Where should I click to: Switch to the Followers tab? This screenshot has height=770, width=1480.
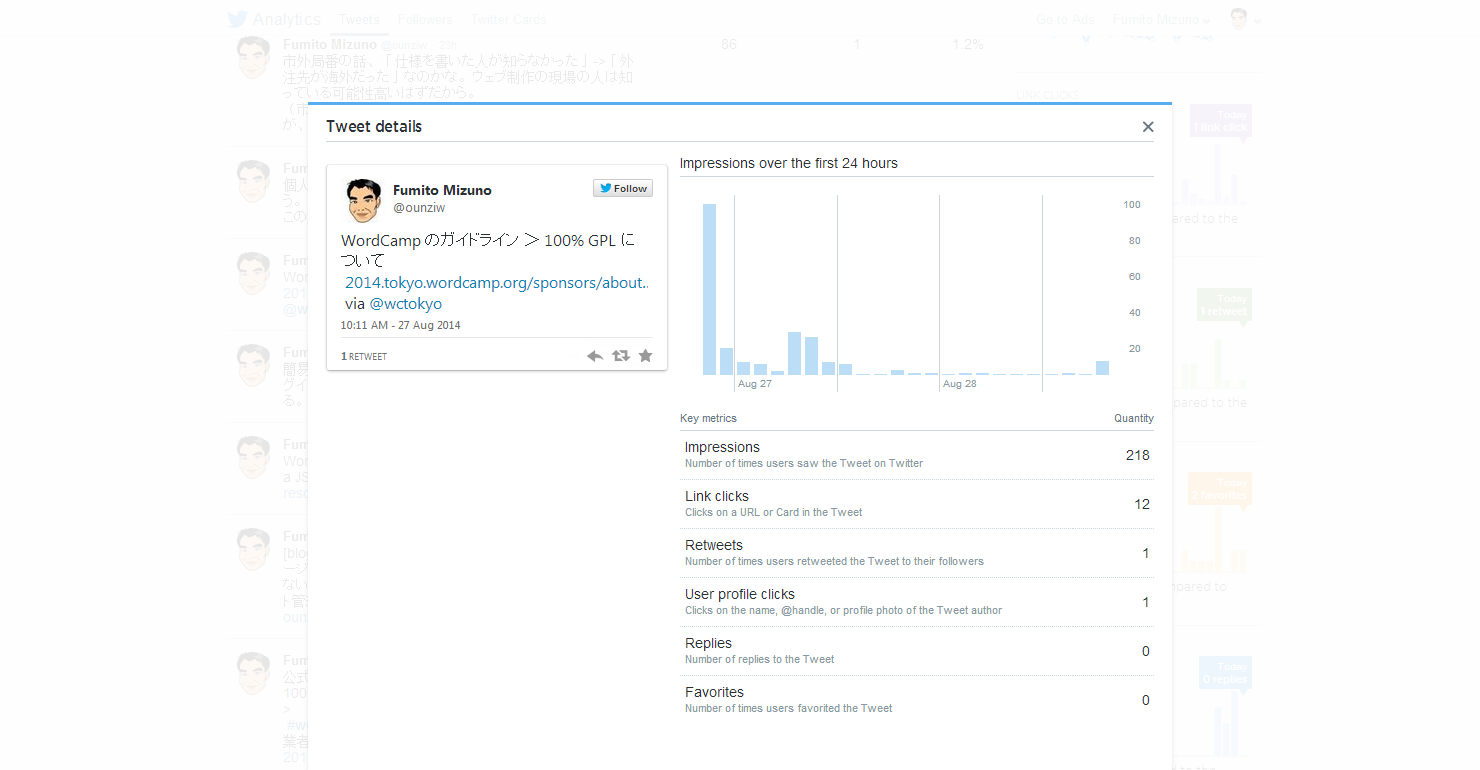point(425,19)
